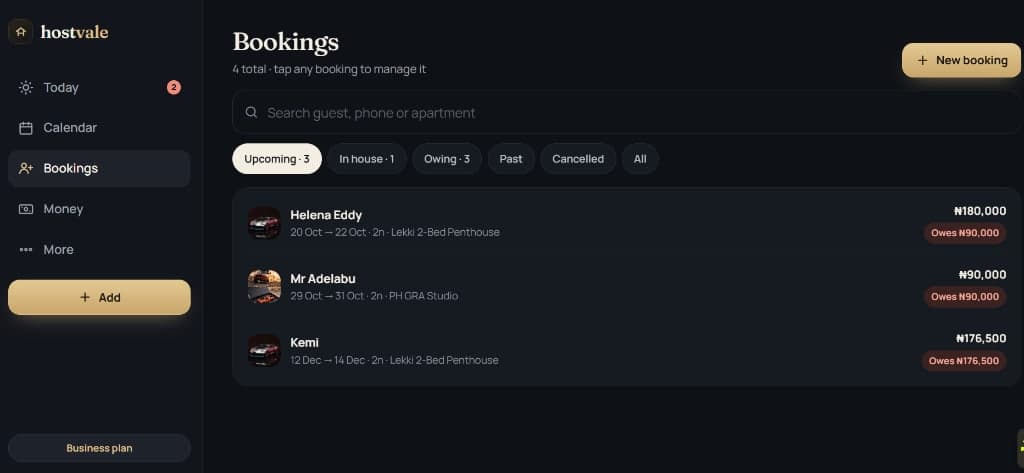Screen dimensions: 1024x473
Task: Filter by Upcoming · 3
Action: click(x=277, y=159)
